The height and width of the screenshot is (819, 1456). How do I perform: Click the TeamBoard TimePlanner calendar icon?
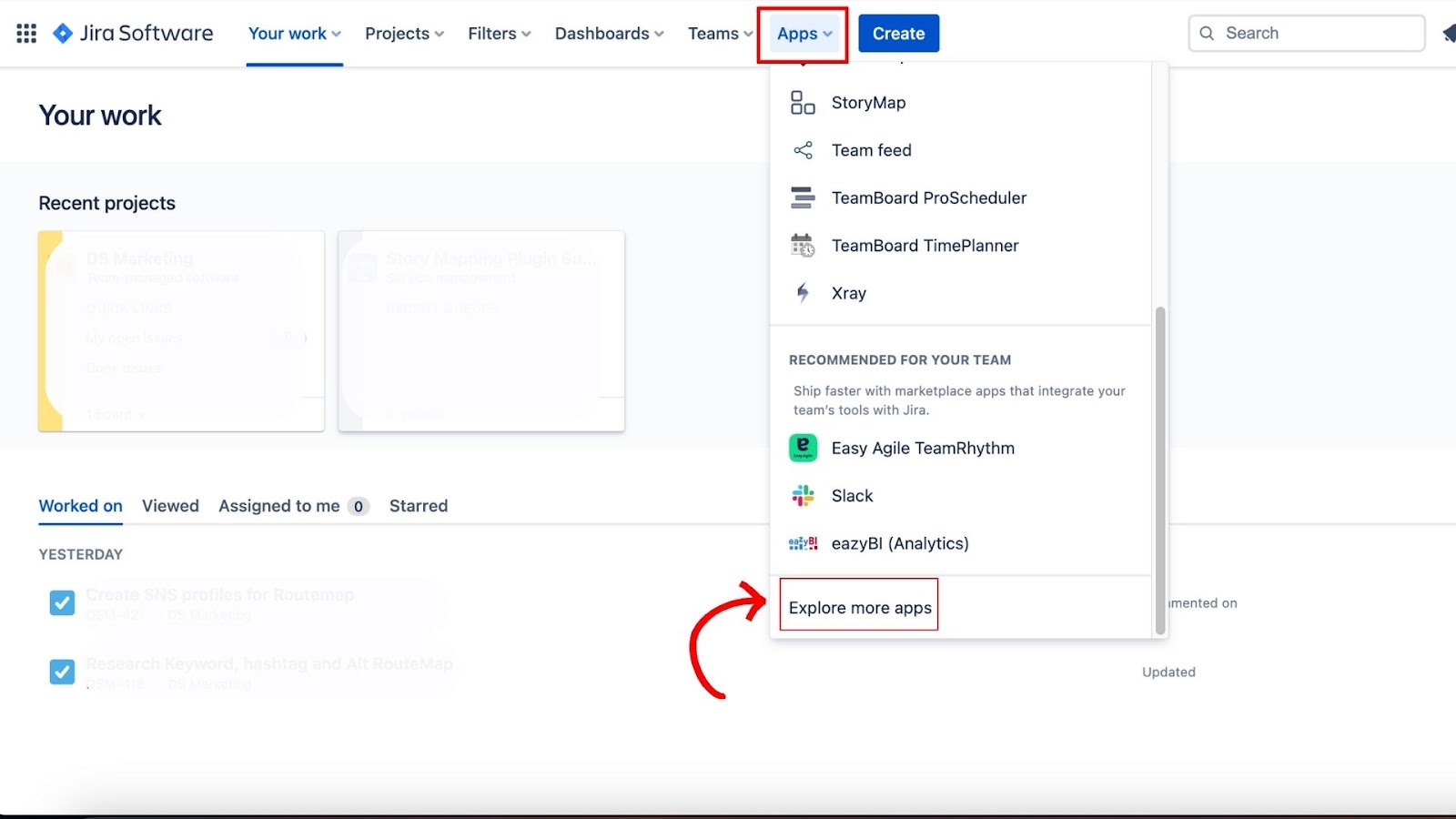[x=803, y=246]
